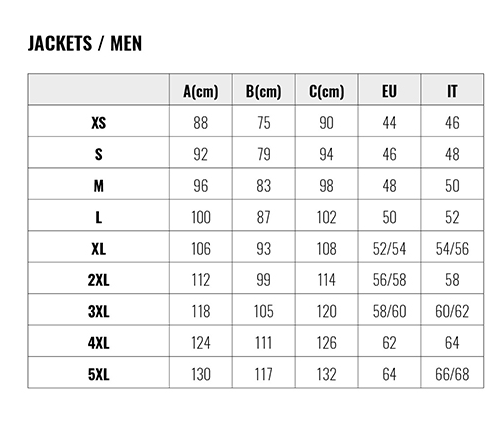Click the 52/54 EU value for XL

[x=389, y=249]
